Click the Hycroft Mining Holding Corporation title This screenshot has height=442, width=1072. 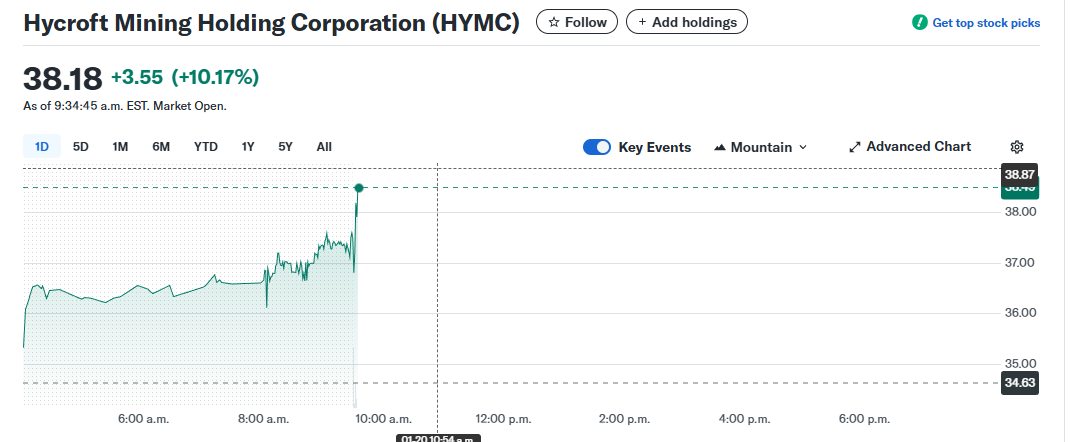pos(271,23)
